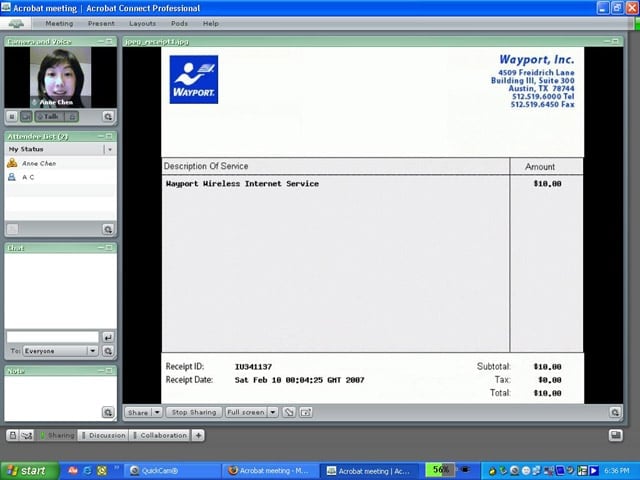The image size is (640, 480).
Task: Click the Acrobat Connect logo icon in menu bar
Action: pyautogui.click(x=16, y=24)
